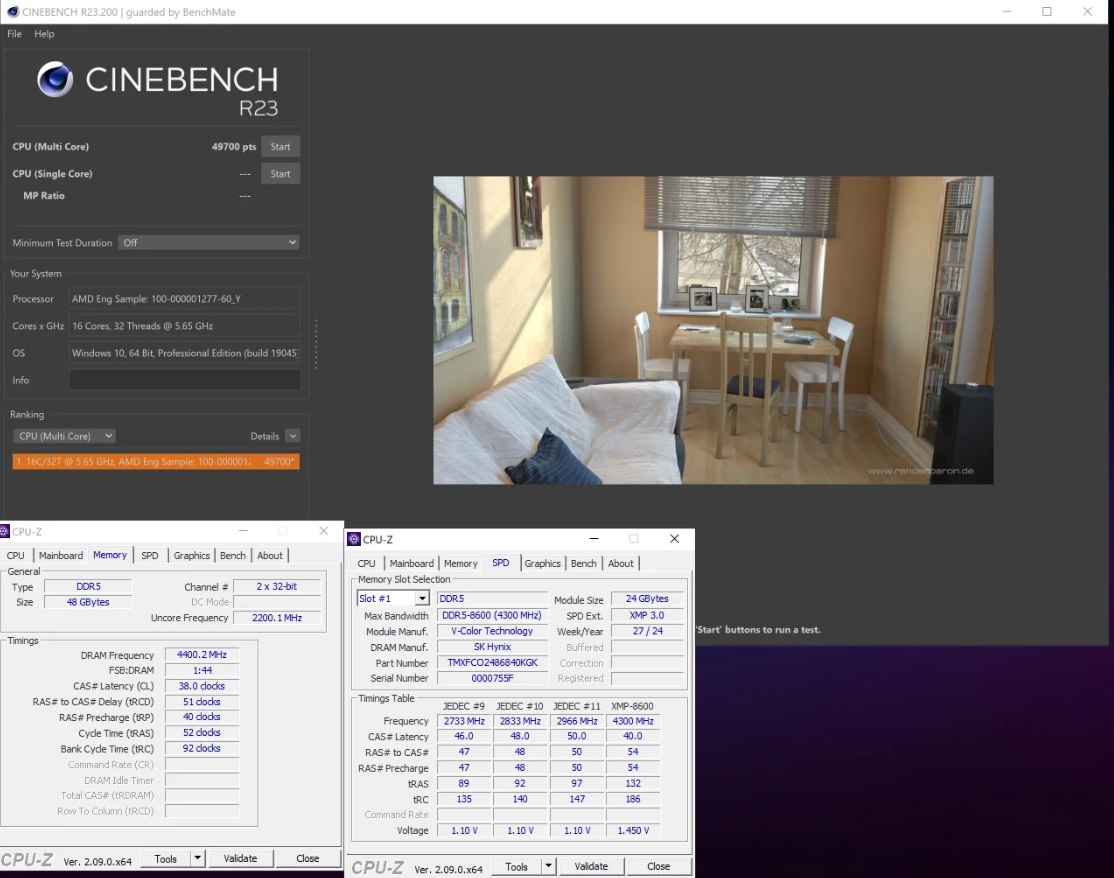The width and height of the screenshot is (1114, 878).
Task: Click Validate in SPD CPU-Z window
Action: 591,867
